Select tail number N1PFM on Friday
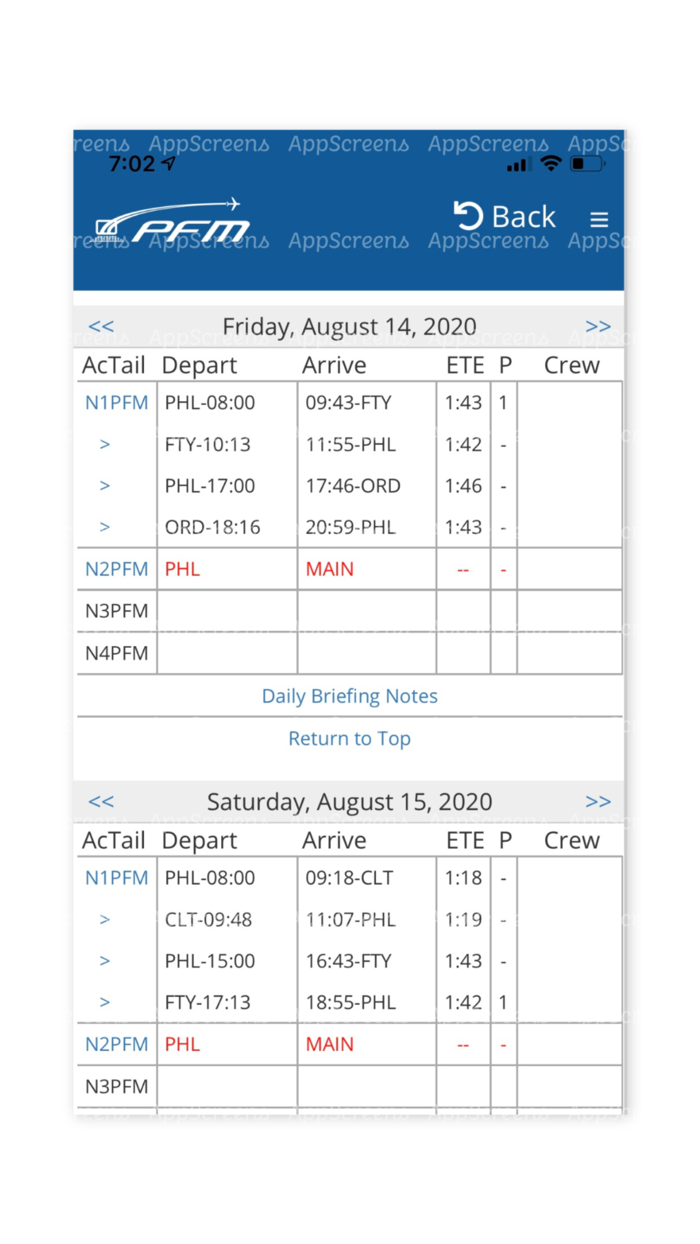Screen dimensions: 700x1244 pos(116,402)
